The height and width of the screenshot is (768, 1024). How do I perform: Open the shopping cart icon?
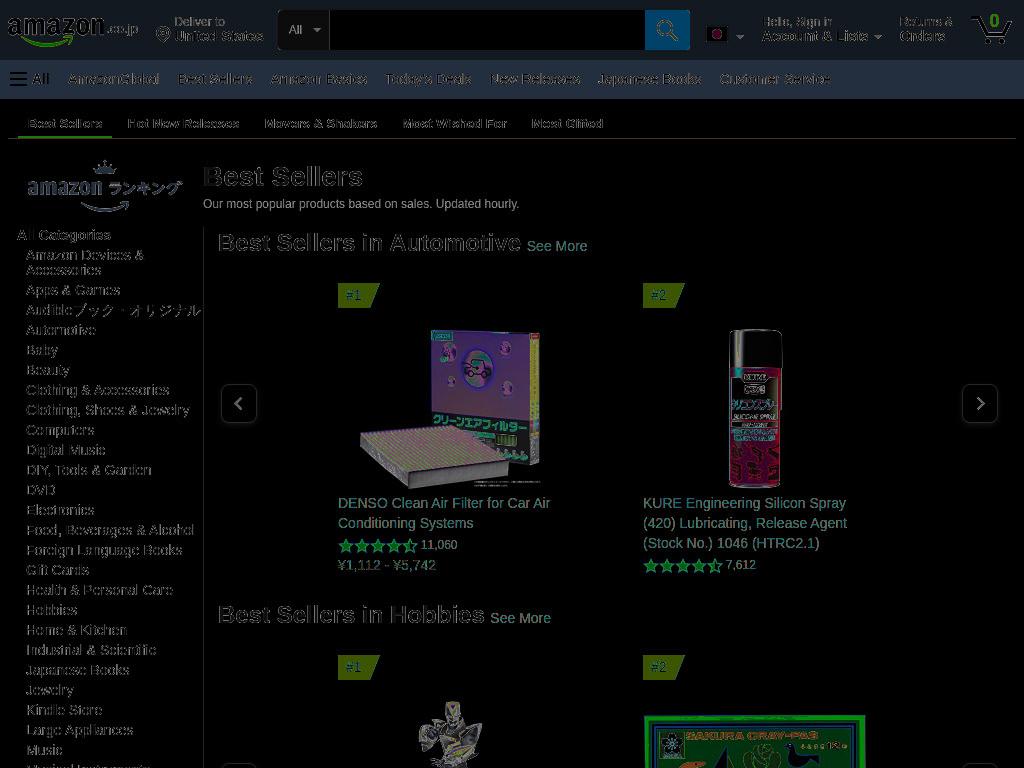pos(991,29)
